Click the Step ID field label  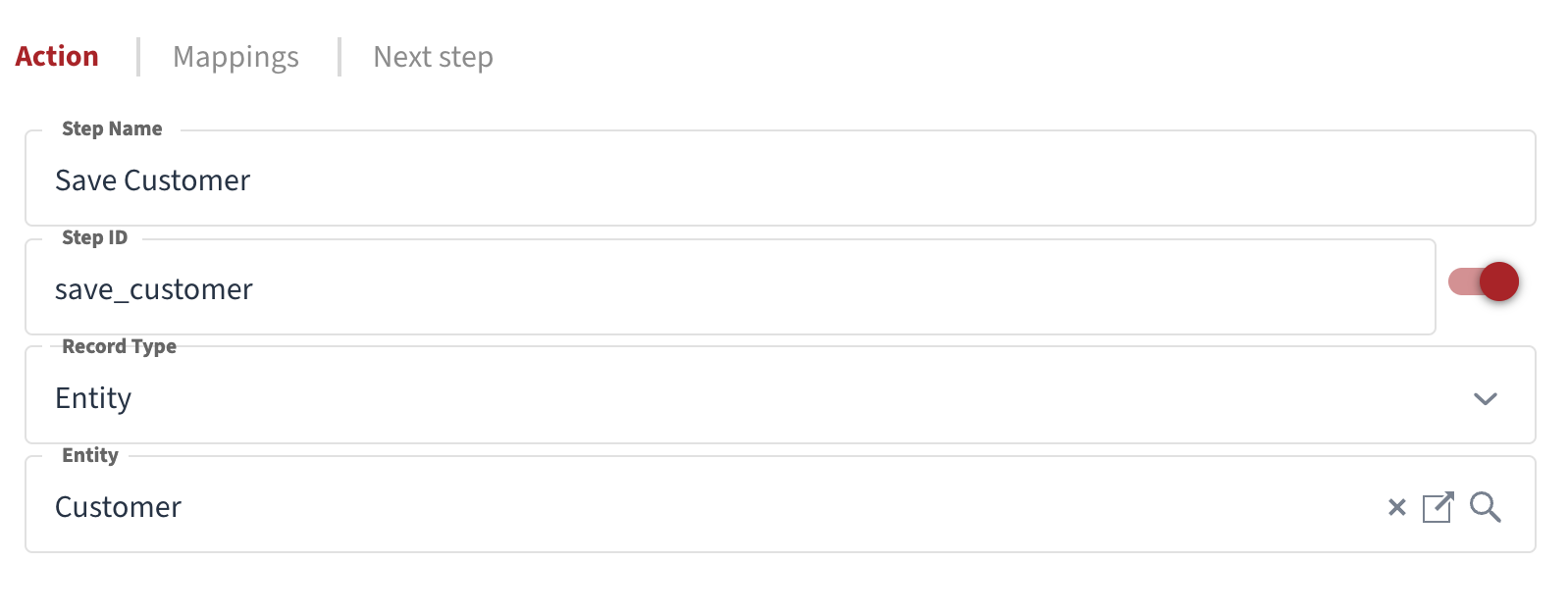(x=94, y=237)
